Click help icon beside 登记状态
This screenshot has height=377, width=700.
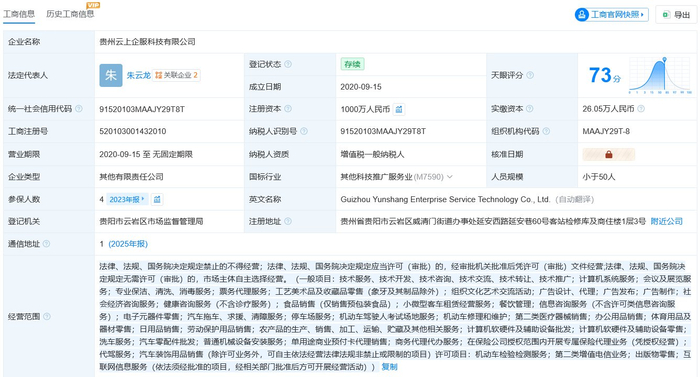(288, 64)
